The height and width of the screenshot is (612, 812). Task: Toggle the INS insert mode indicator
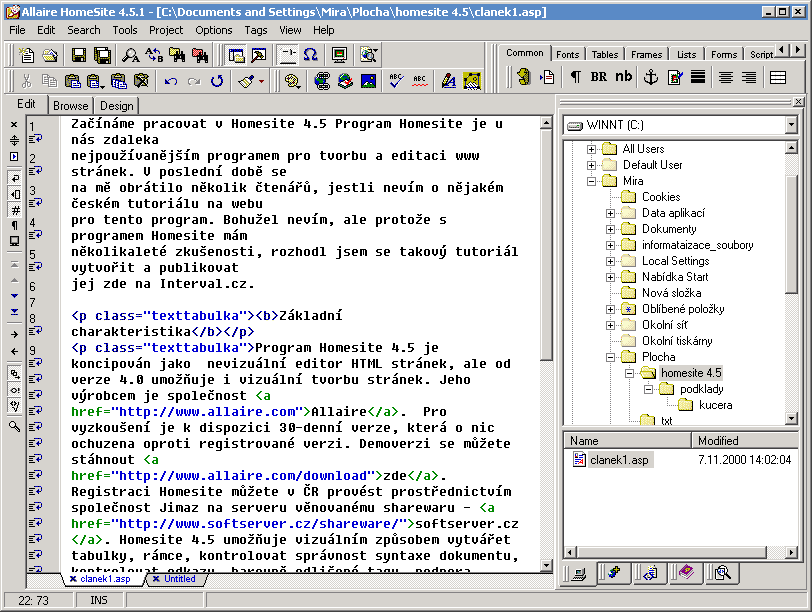tap(99, 601)
